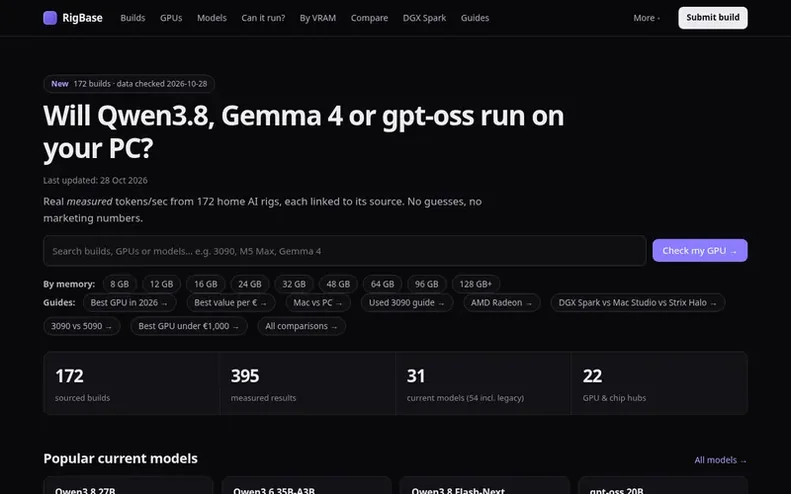Filter by 64 GB memory

tap(382, 284)
